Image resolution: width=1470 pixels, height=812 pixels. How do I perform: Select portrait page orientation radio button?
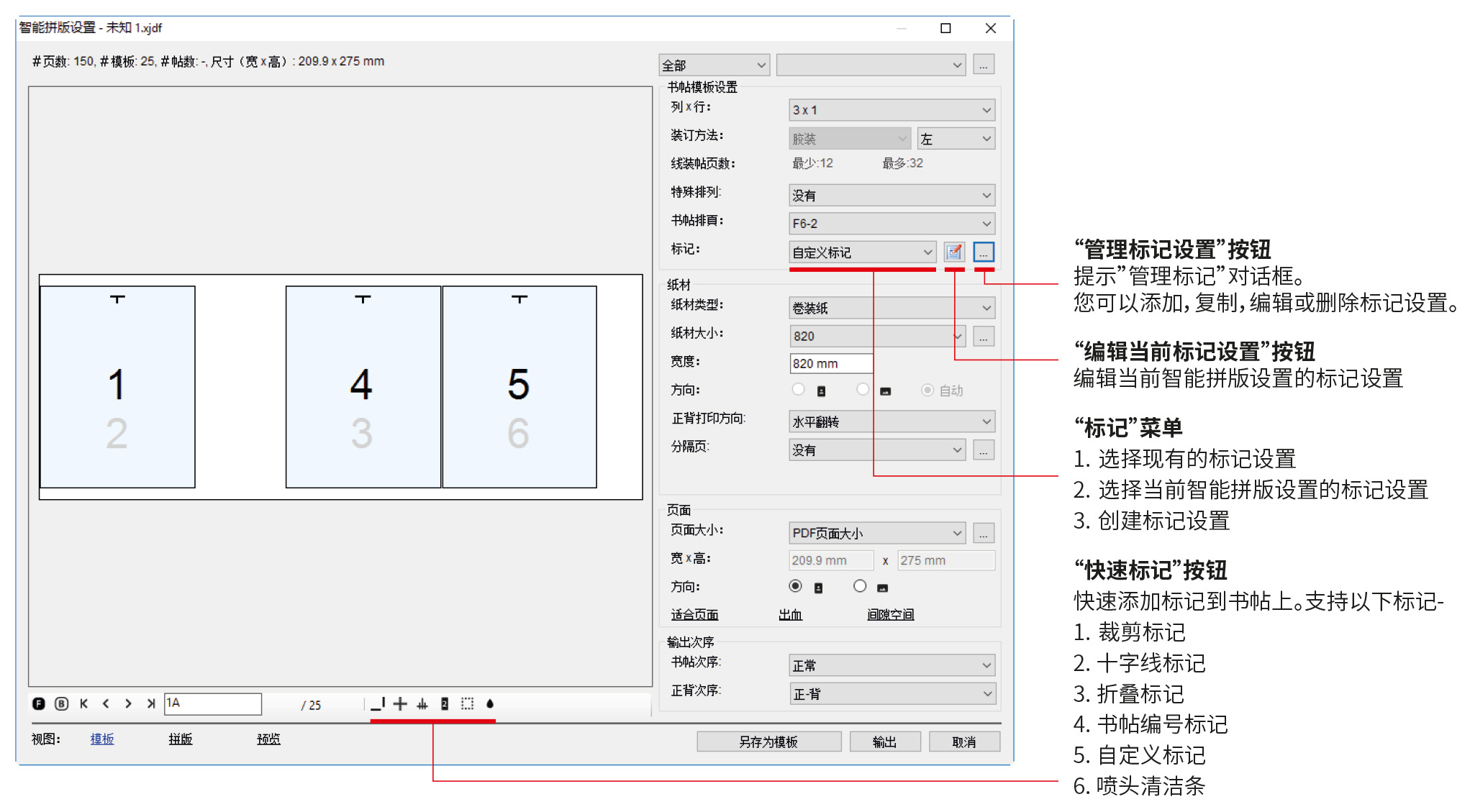point(795,586)
